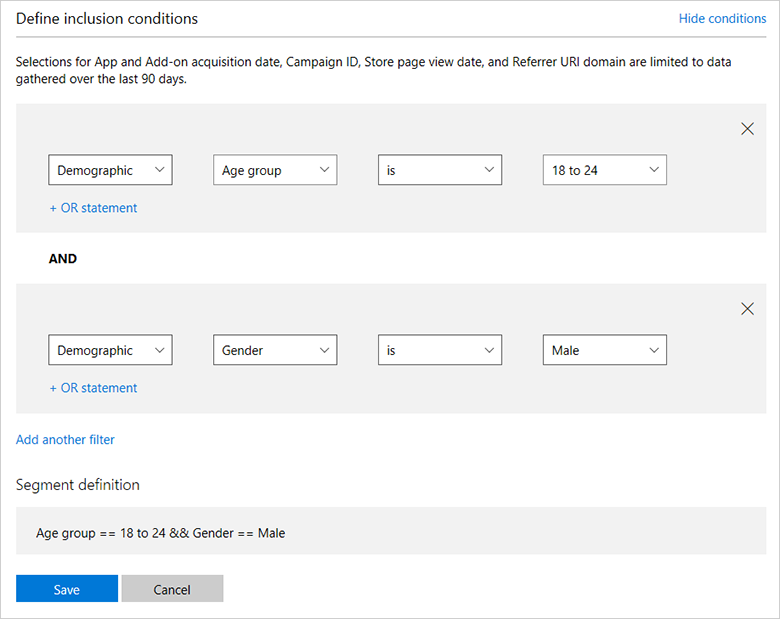
Task: Open Demographic dropdown in Age group row
Action: 110,170
